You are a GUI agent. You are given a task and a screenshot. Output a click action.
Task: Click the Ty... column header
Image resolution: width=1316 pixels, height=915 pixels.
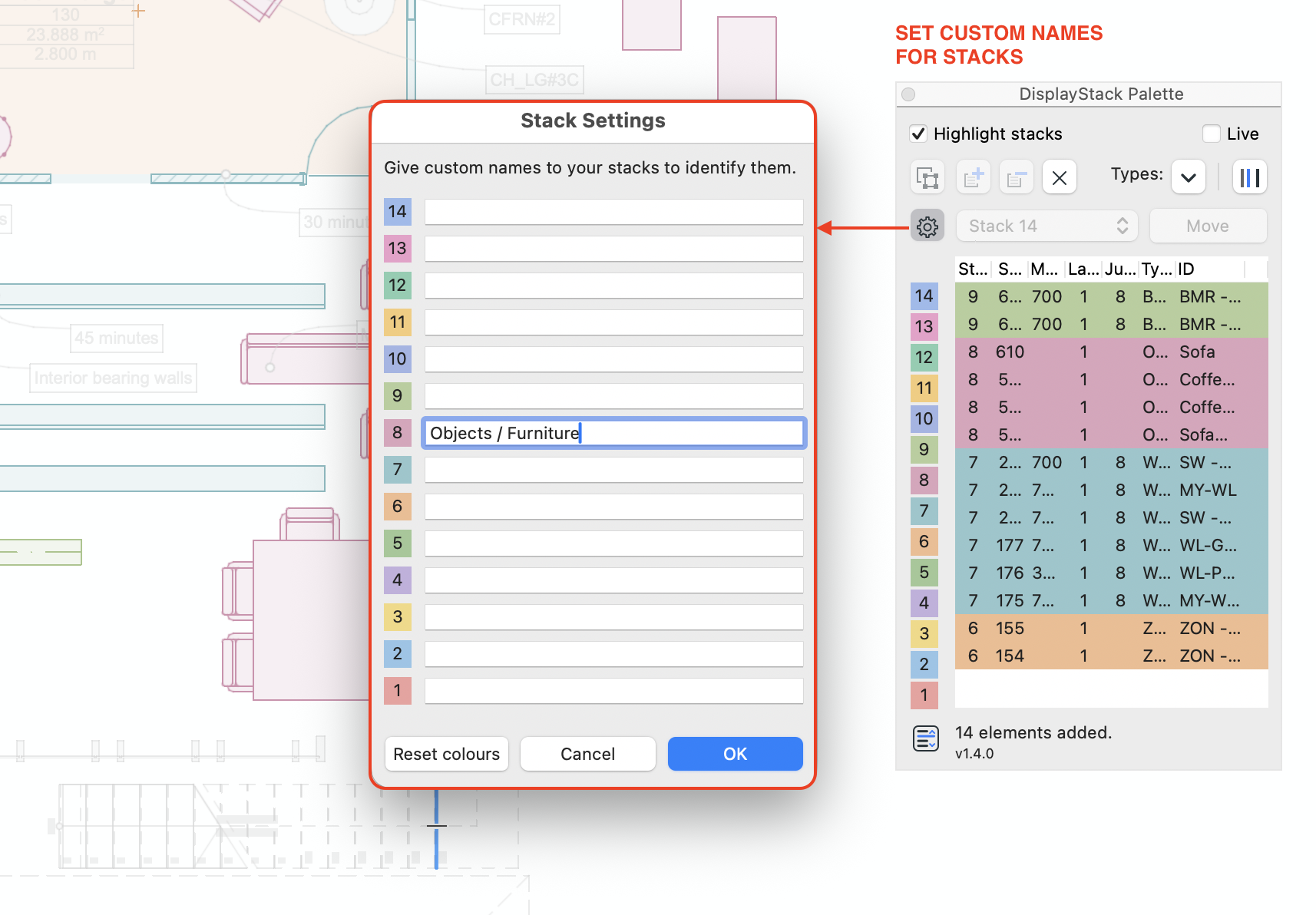point(1157,269)
